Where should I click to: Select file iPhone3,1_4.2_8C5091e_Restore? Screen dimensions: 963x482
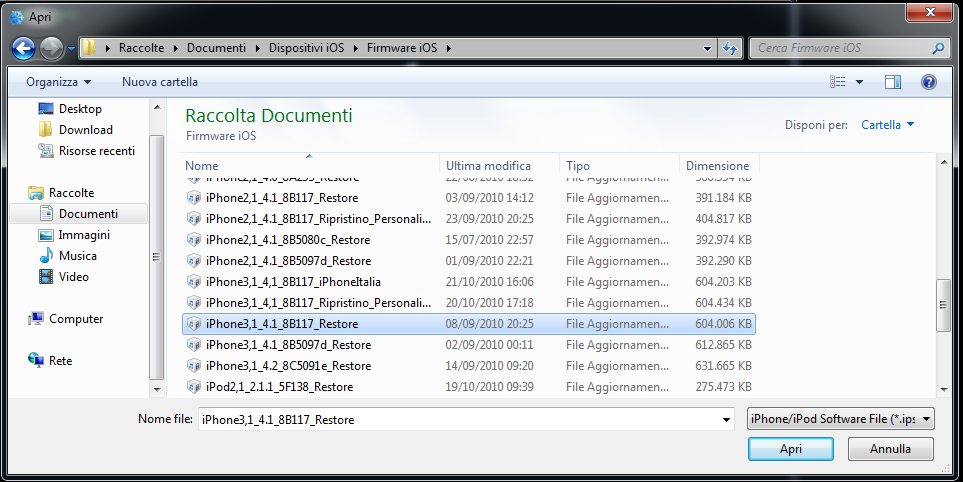469,365
